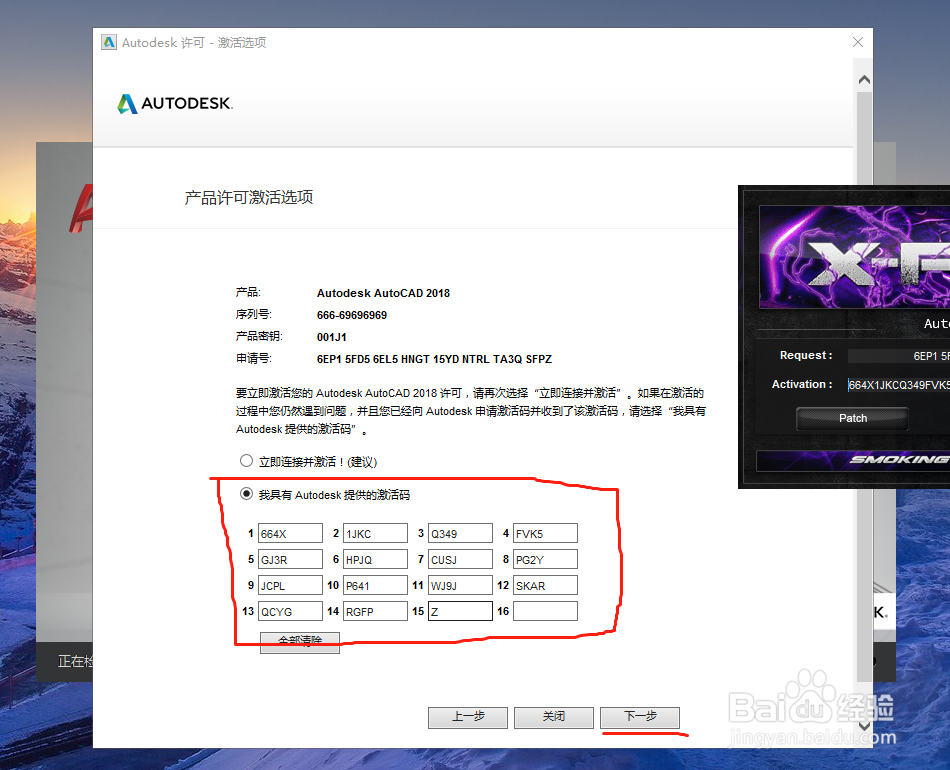
Task: Select the 'I have an Autodesk activation code' radio
Action: [x=246, y=494]
